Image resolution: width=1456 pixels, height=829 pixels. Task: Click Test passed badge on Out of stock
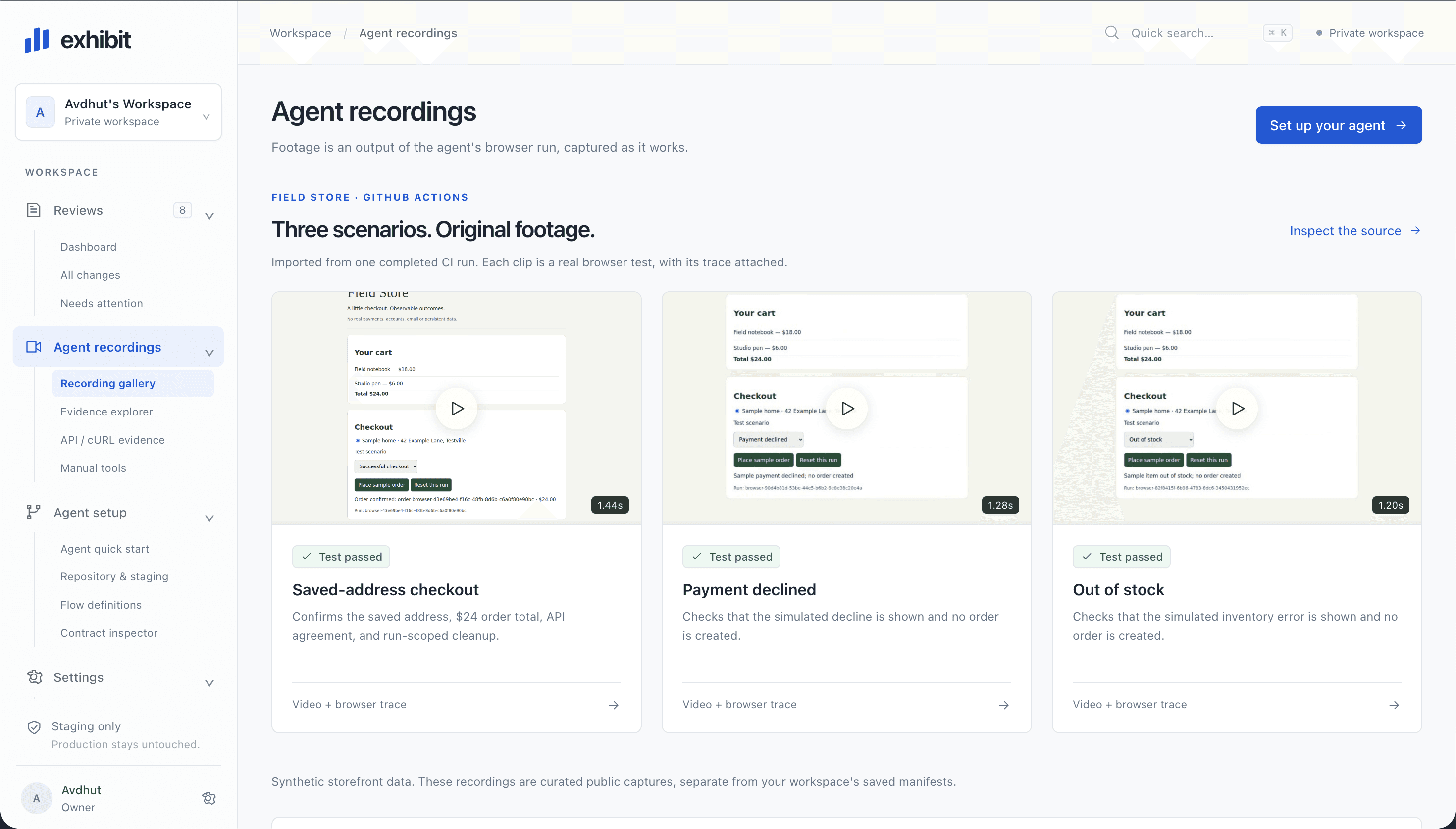pyautogui.click(x=1121, y=557)
